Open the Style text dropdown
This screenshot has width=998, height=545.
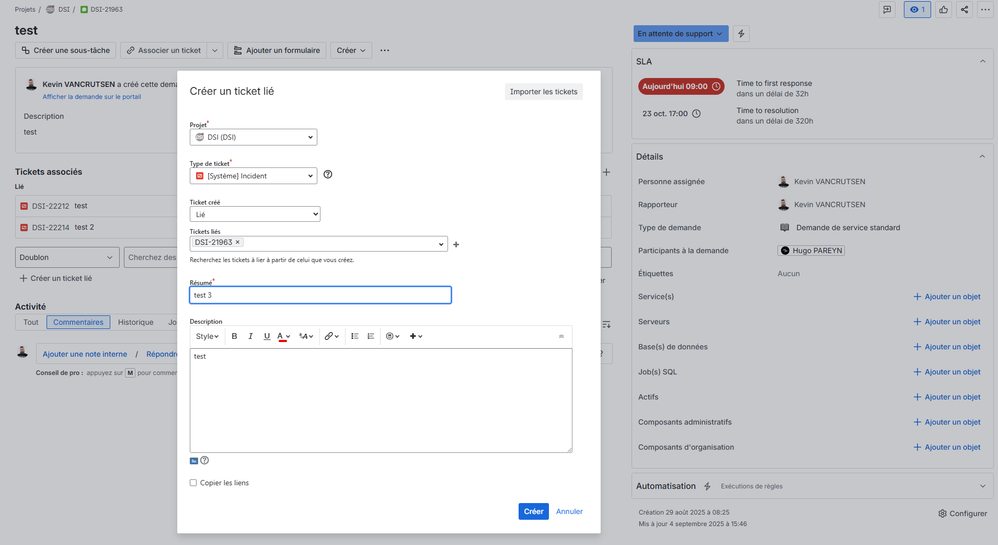pyautogui.click(x=207, y=336)
